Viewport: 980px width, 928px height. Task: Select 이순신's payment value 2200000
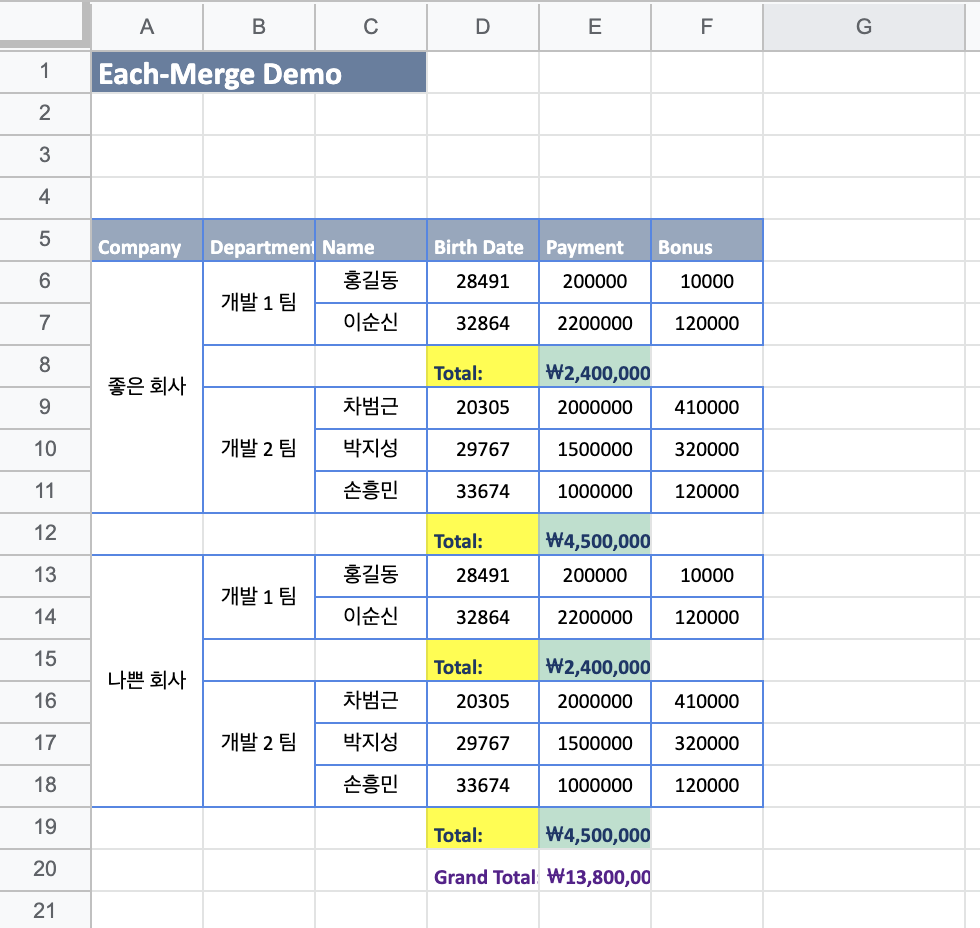(594, 323)
